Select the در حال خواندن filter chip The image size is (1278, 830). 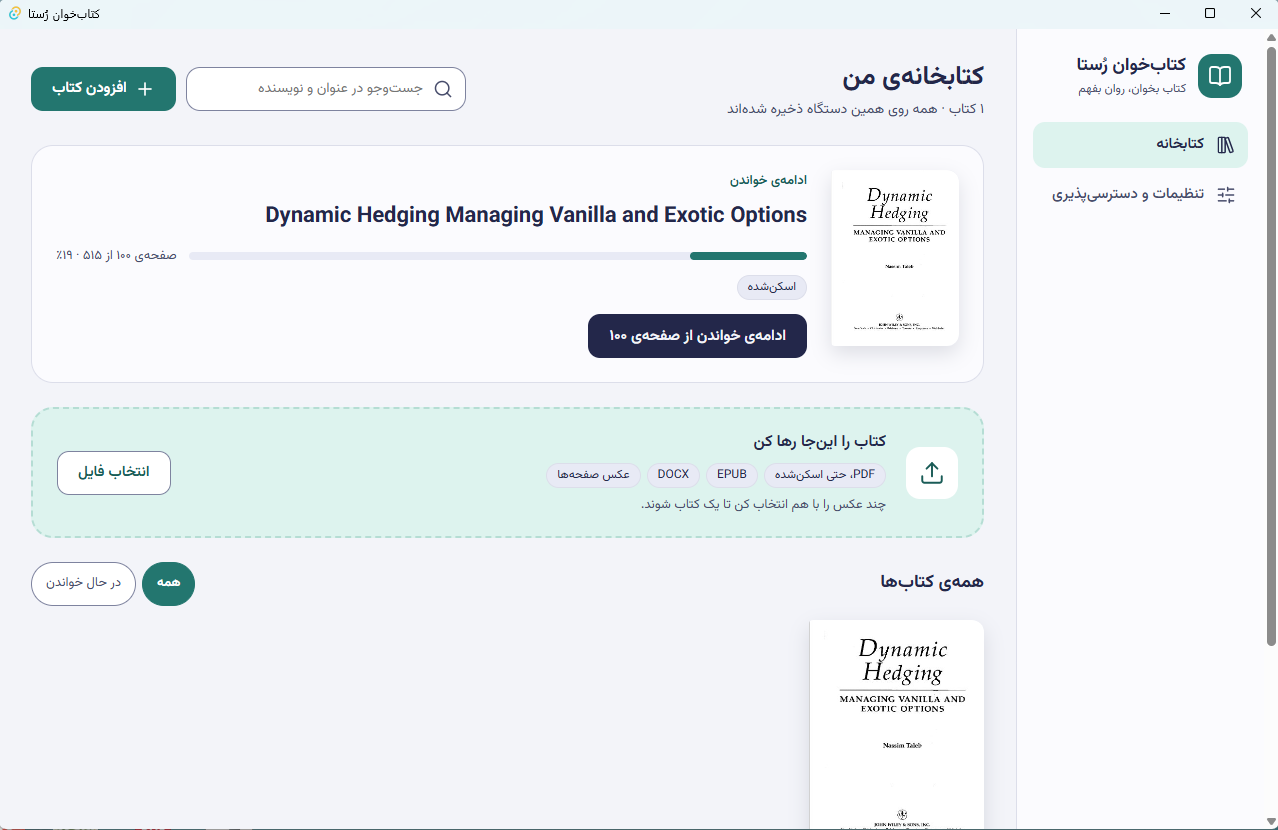point(83,584)
